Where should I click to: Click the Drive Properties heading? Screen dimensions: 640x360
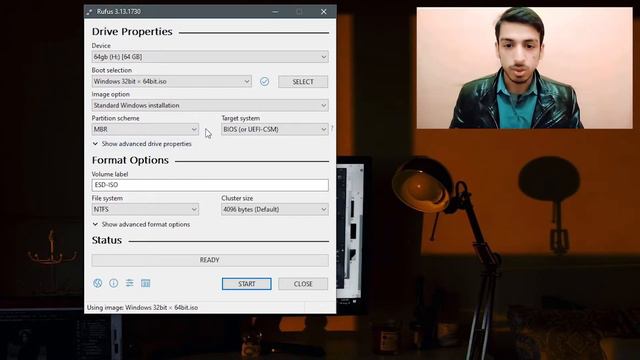coord(132,32)
